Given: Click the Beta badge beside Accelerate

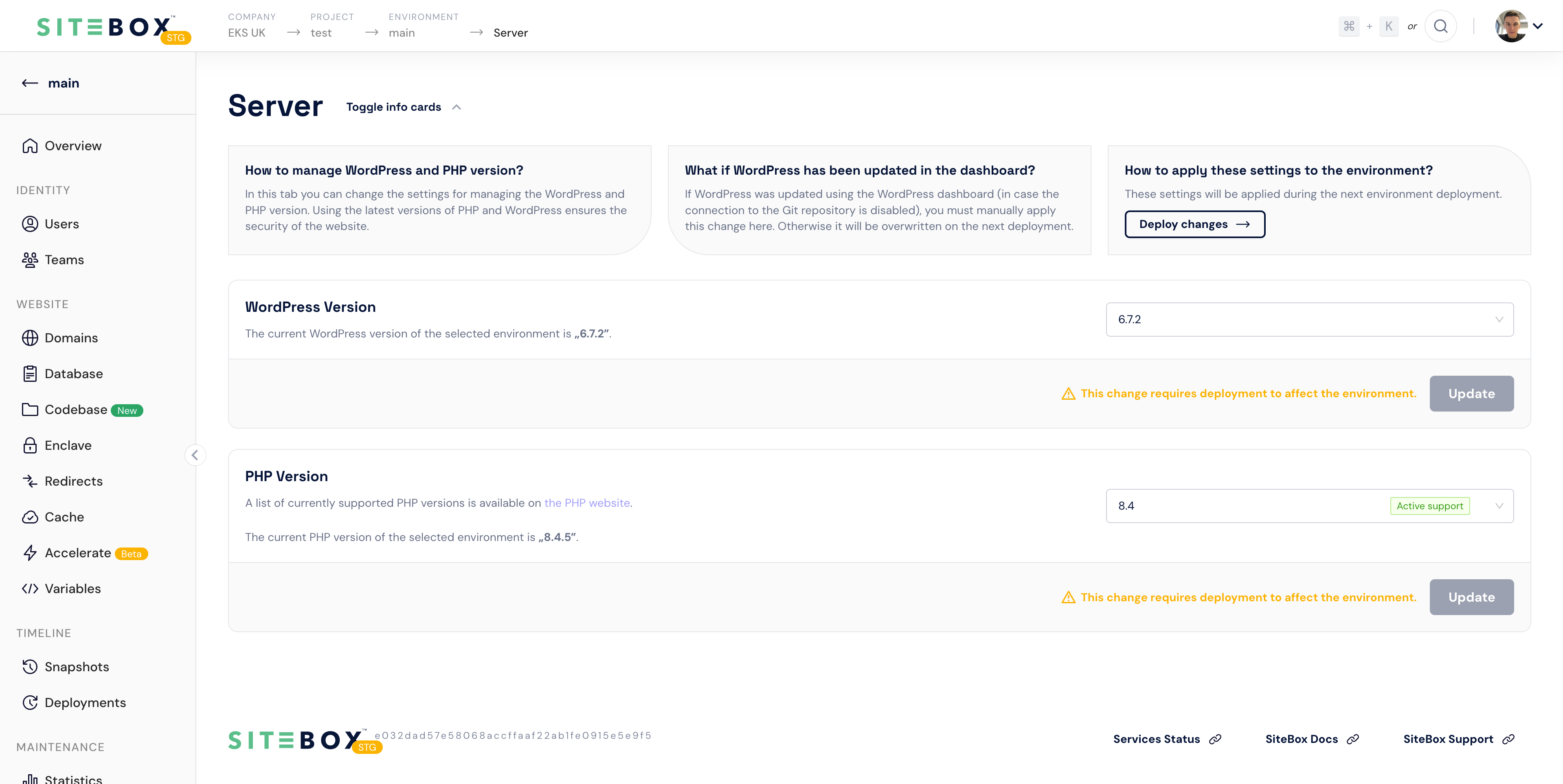Looking at the screenshot, I should pos(131,554).
